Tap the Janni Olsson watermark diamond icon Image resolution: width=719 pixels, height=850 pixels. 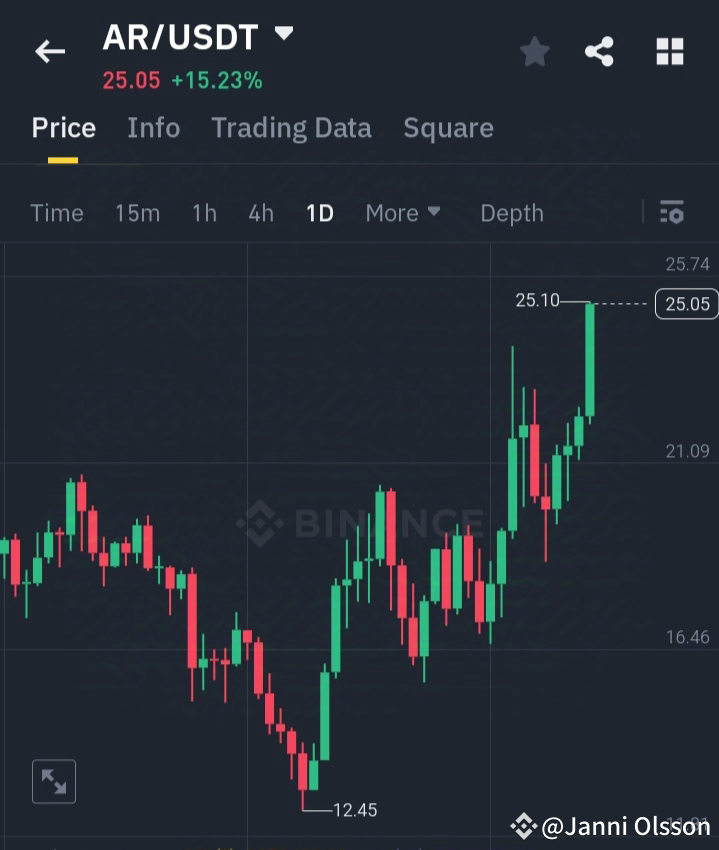(x=524, y=826)
